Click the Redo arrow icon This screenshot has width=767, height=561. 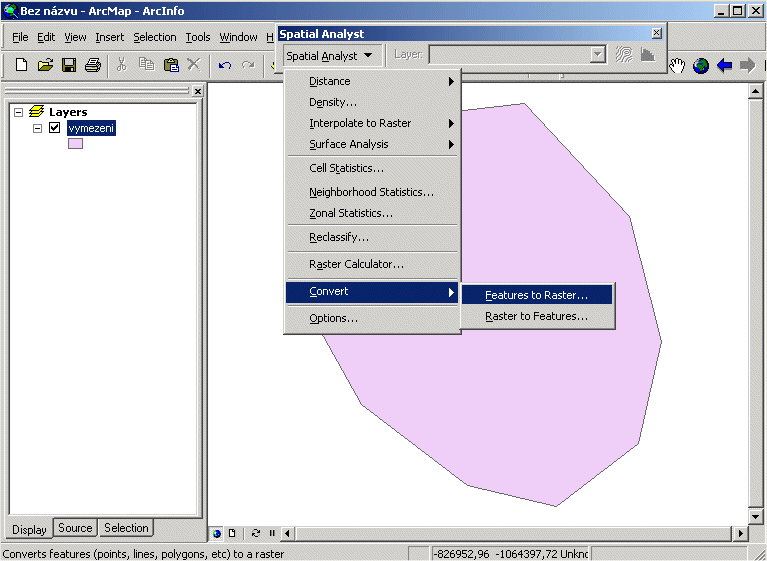pos(248,65)
